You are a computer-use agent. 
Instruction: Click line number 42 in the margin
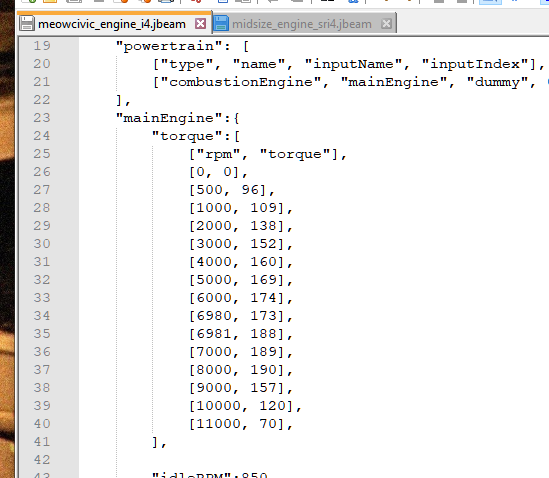pyautogui.click(x=42, y=459)
